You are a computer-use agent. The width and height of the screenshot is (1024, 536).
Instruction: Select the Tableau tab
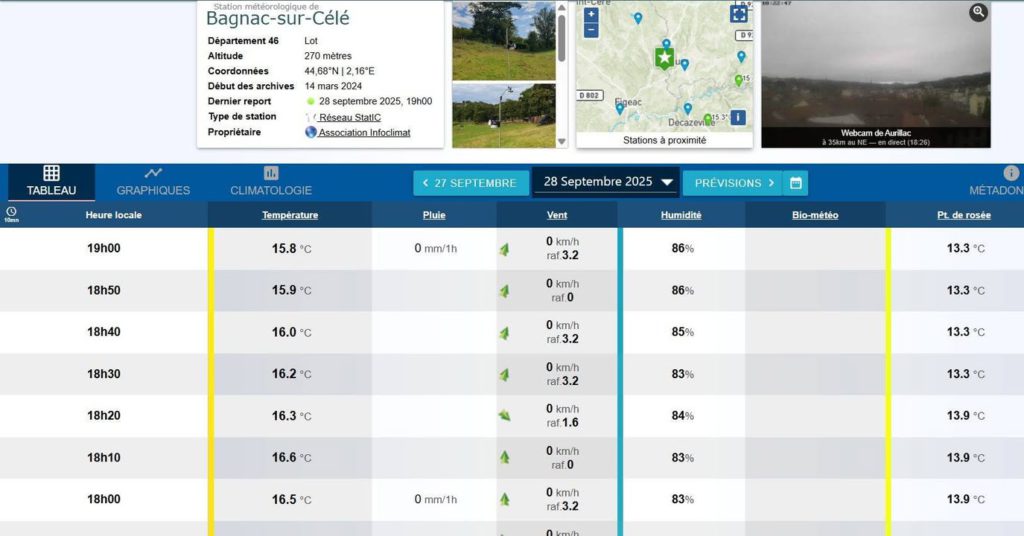(51, 181)
